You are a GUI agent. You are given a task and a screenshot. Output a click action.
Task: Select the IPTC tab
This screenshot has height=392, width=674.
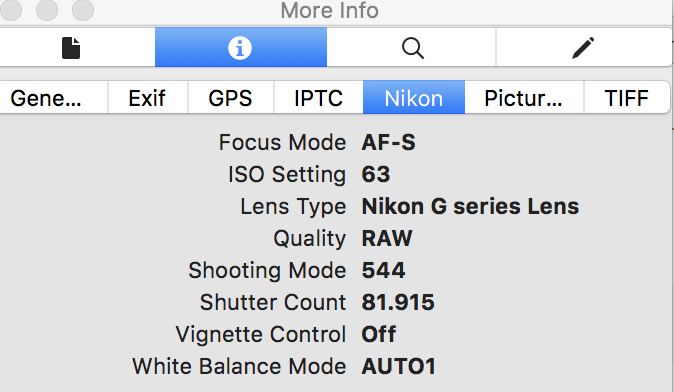point(319,98)
